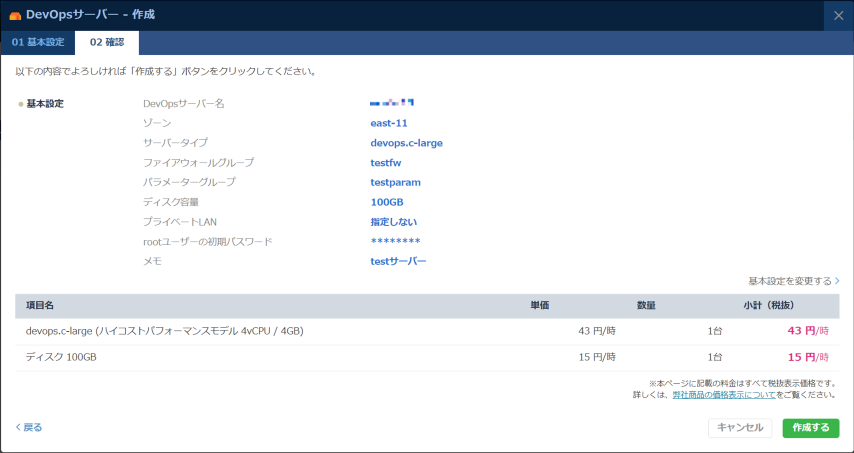854x453 pixels.
Task: Click the 43 円/時 unit price cell
Action: tap(597, 330)
